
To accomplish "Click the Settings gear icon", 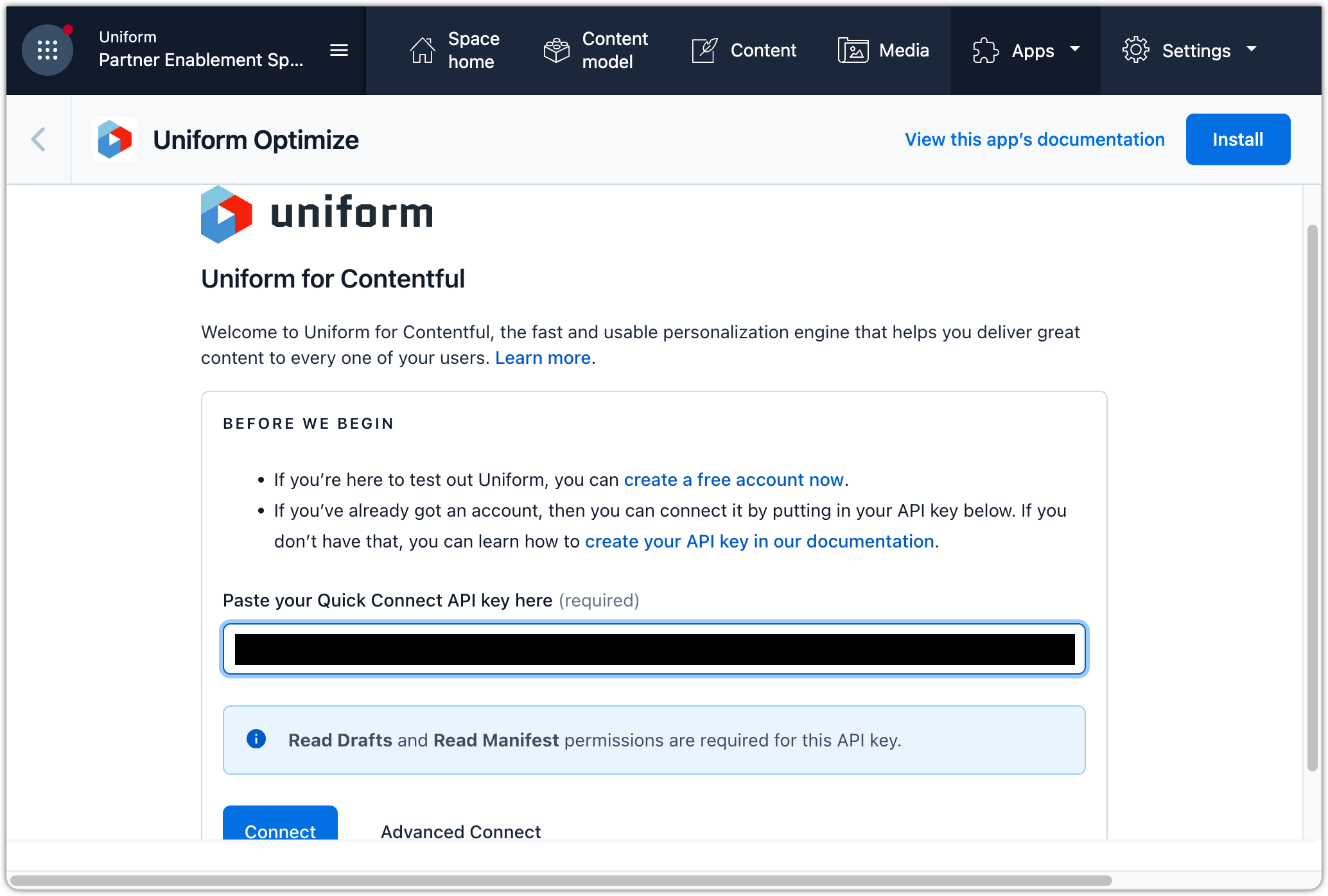I will point(1135,50).
